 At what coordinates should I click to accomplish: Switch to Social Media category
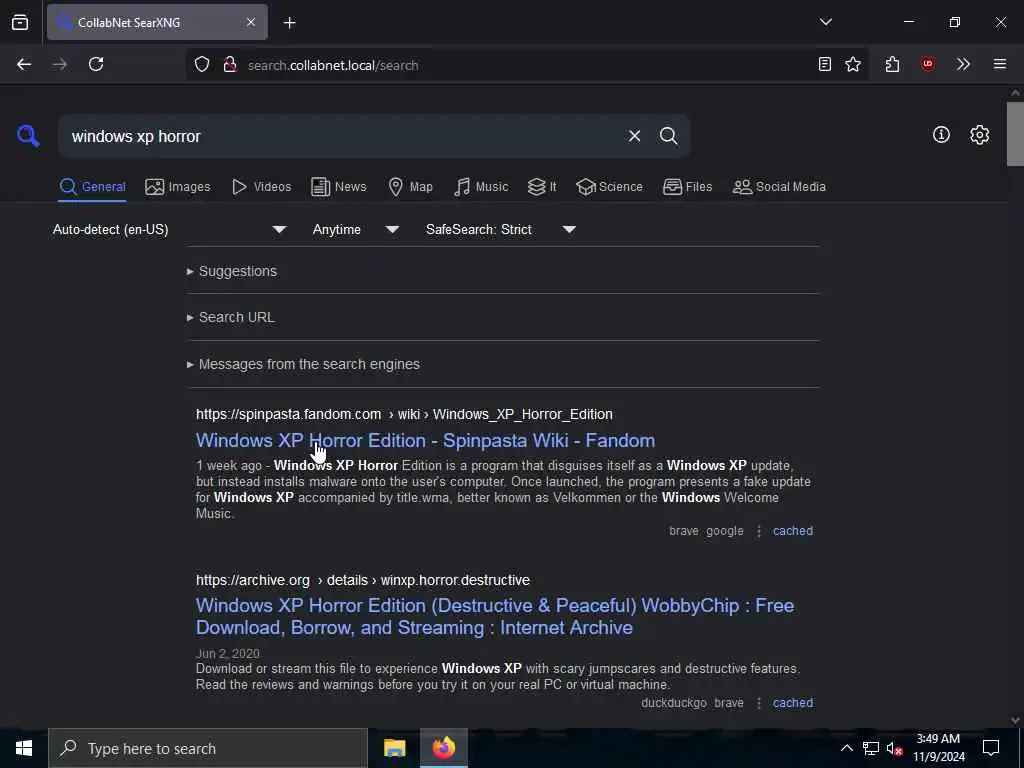[x=779, y=187]
